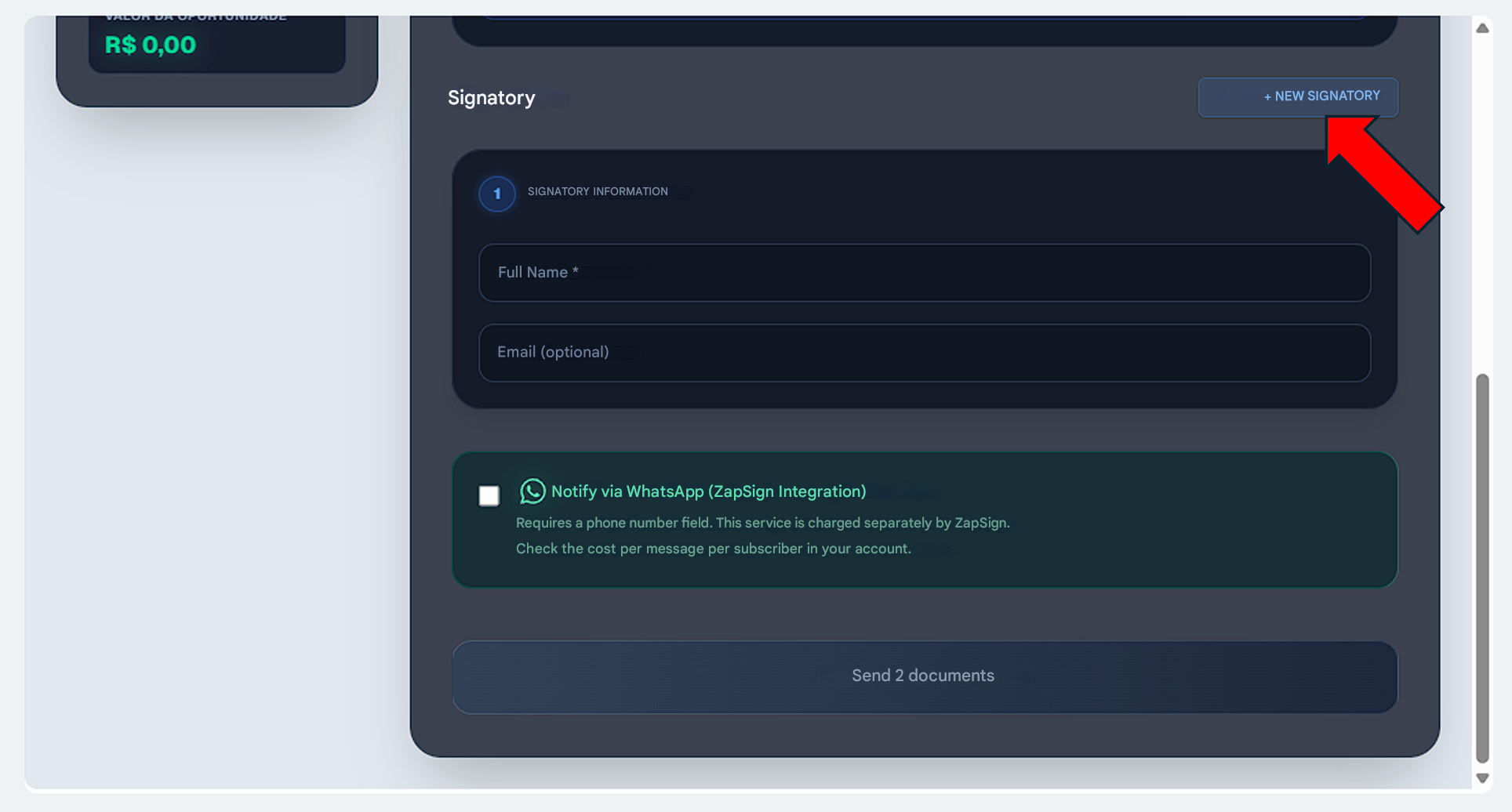
Task: Click the Signatory section heading
Action: [491, 98]
